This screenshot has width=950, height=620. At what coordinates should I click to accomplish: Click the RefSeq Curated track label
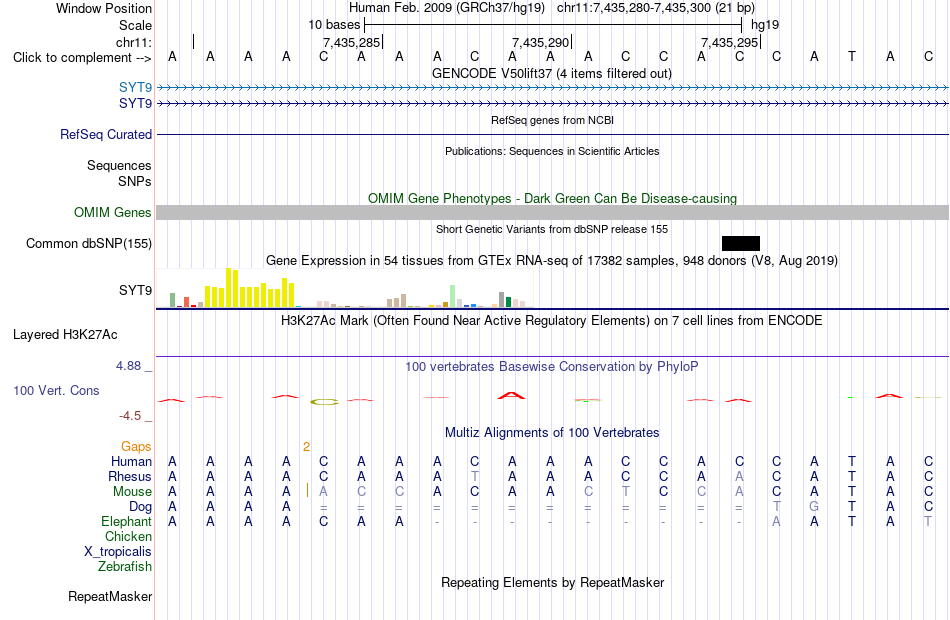pos(105,135)
